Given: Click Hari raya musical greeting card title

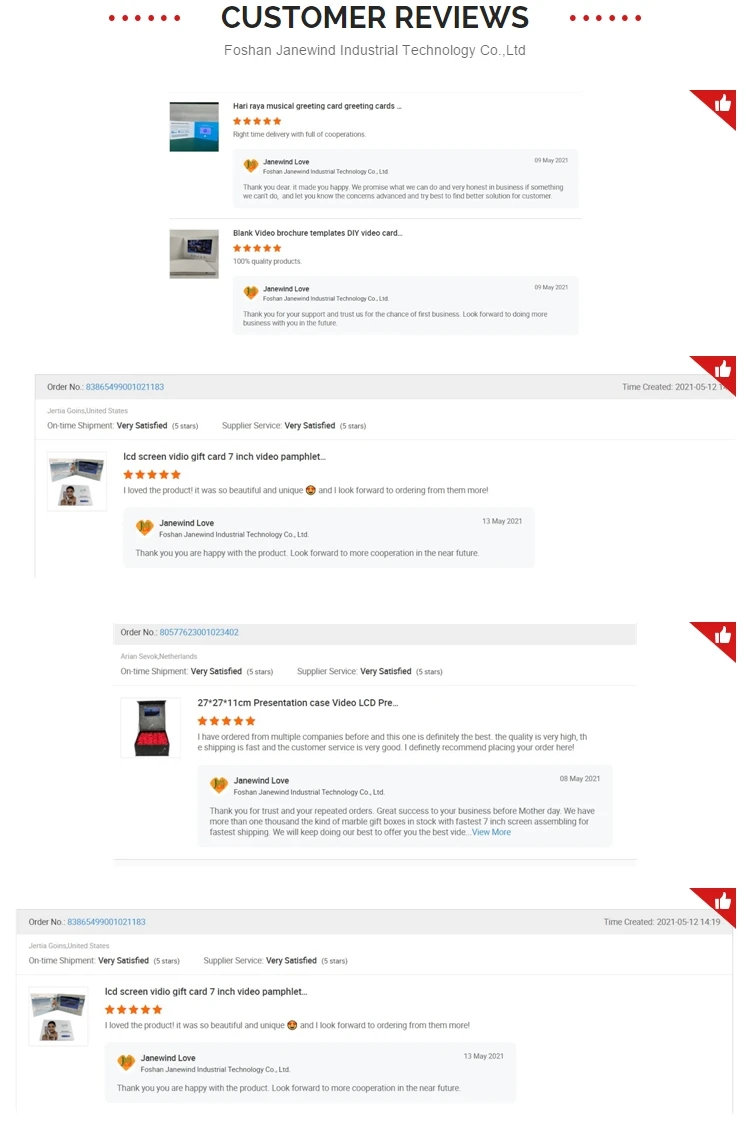Looking at the screenshot, I should click(x=317, y=106).
